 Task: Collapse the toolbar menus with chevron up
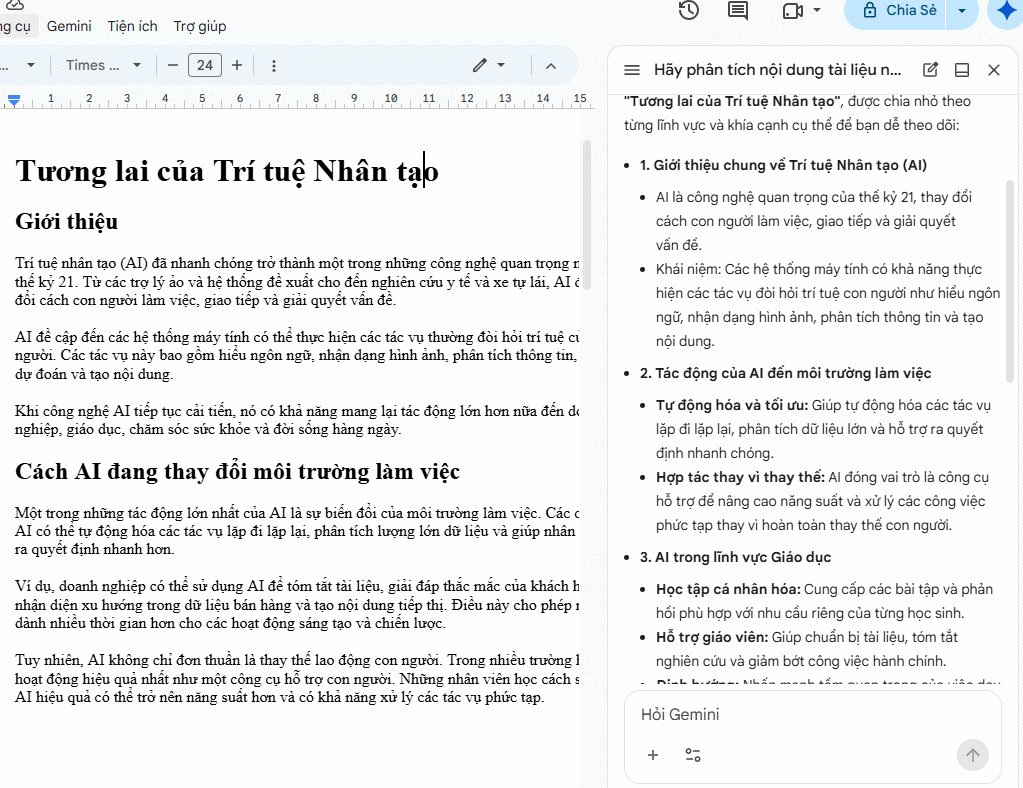(551, 66)
